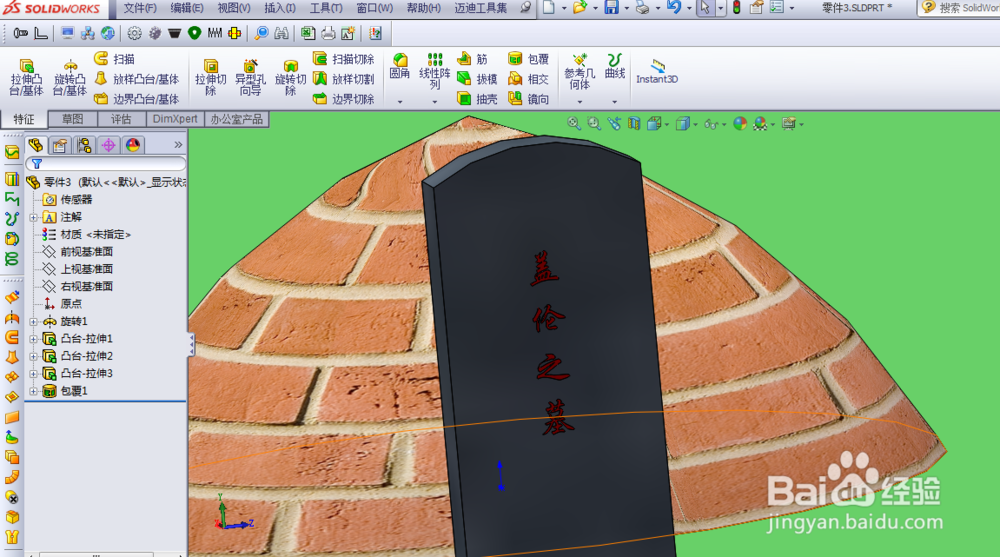Click the 旋转切除 revolved cut tool
This screenshot has width=1000, height=557.
tap(290, 77)
